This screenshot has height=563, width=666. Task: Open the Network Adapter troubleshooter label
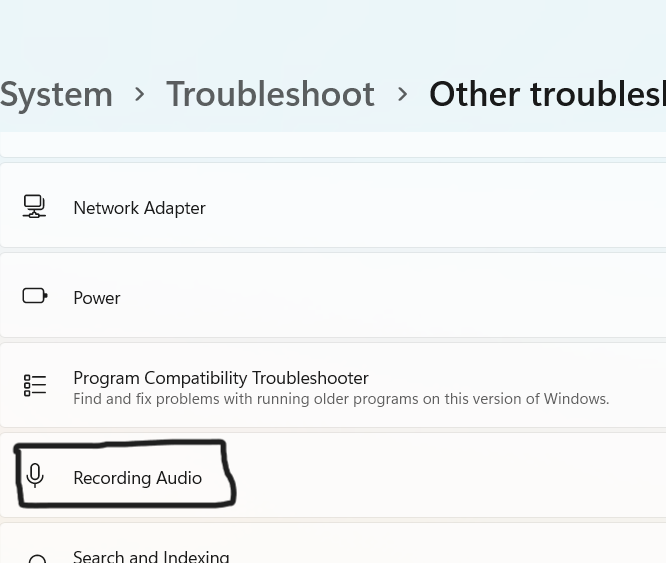pyautogui.click(x=139, y=208)
